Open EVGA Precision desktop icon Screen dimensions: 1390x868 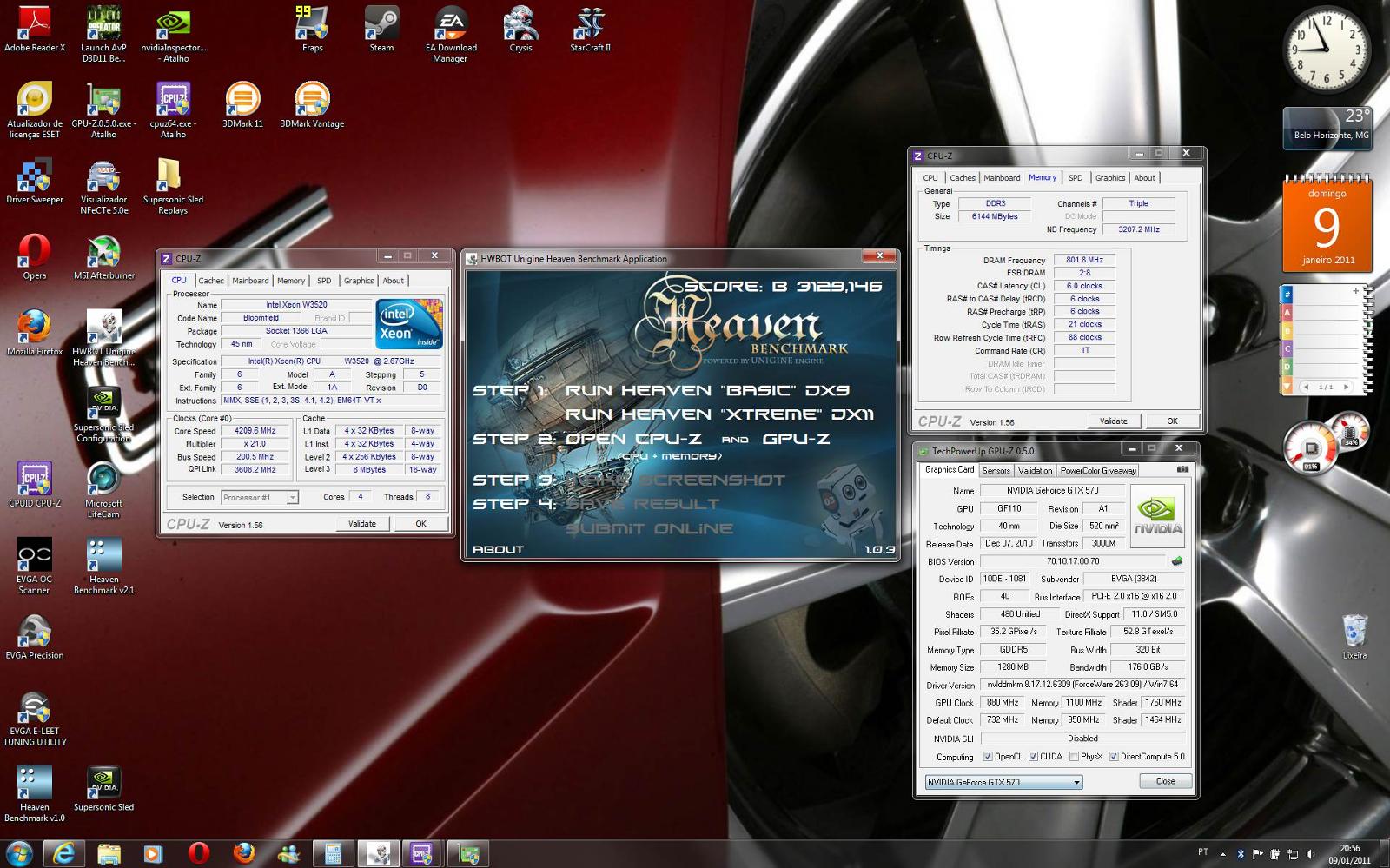pos(35,637)
